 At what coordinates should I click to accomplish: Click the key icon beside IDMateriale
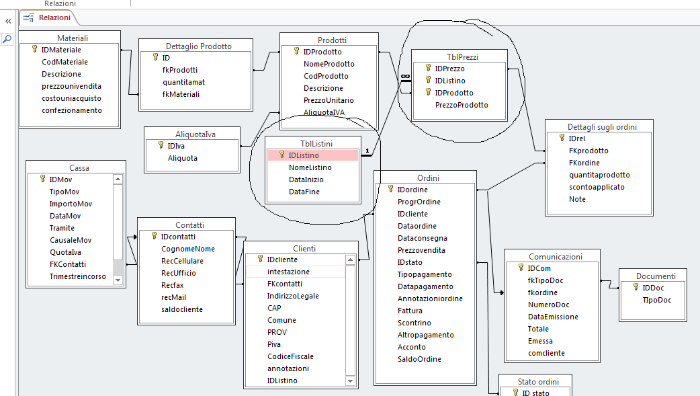(x=34, y=49)
